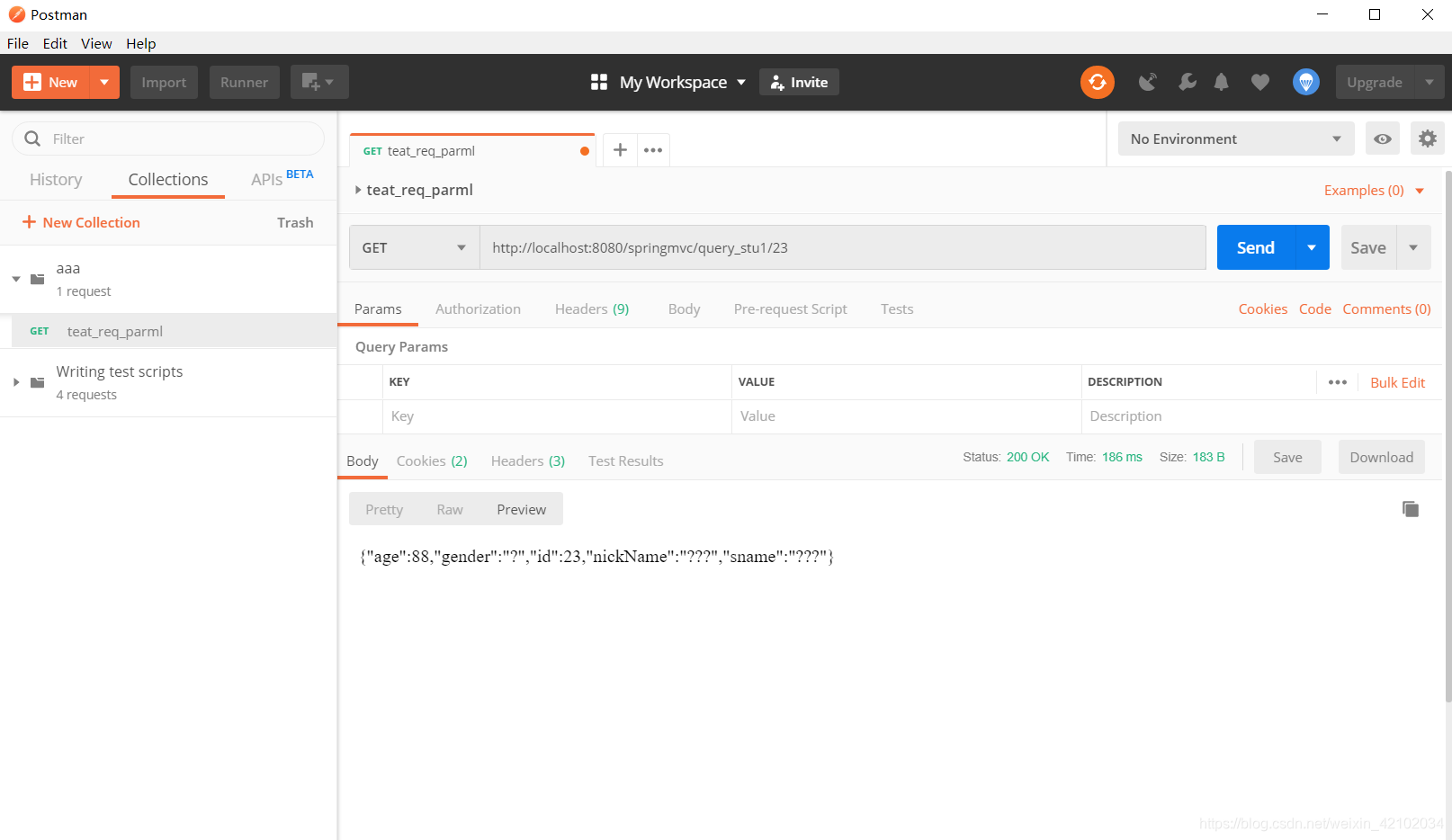This screenshot has height=840, width=1452.
Task: Open query params column options dots
Action: [1338, 382]
